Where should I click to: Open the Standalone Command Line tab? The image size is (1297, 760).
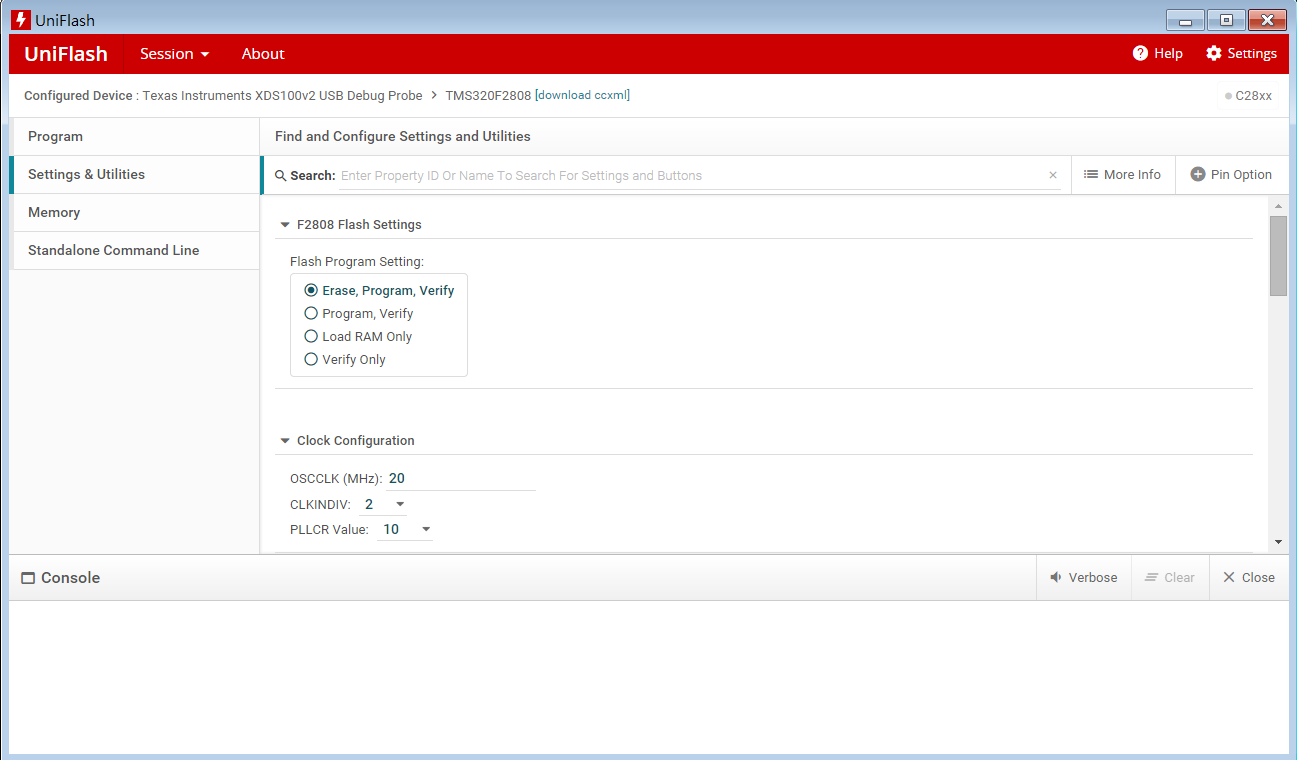click(135, 251)
